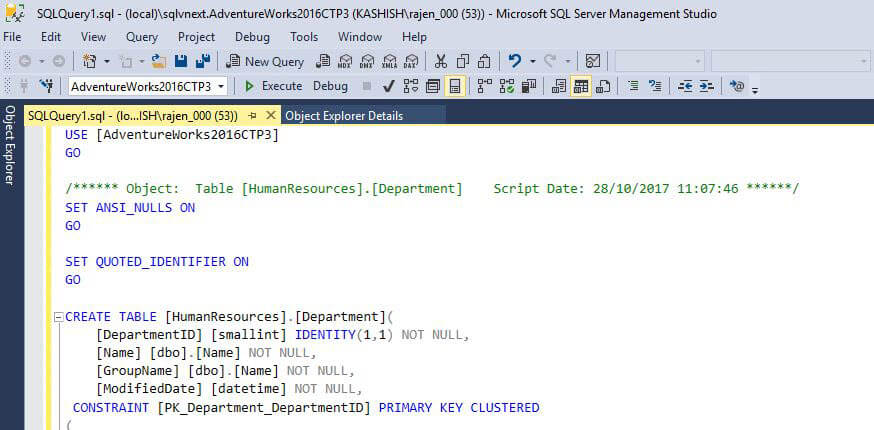This screenshot has height=430, width=874.
Task: Close the SQLQuery1.sql tab
Action: pos(271,115)
